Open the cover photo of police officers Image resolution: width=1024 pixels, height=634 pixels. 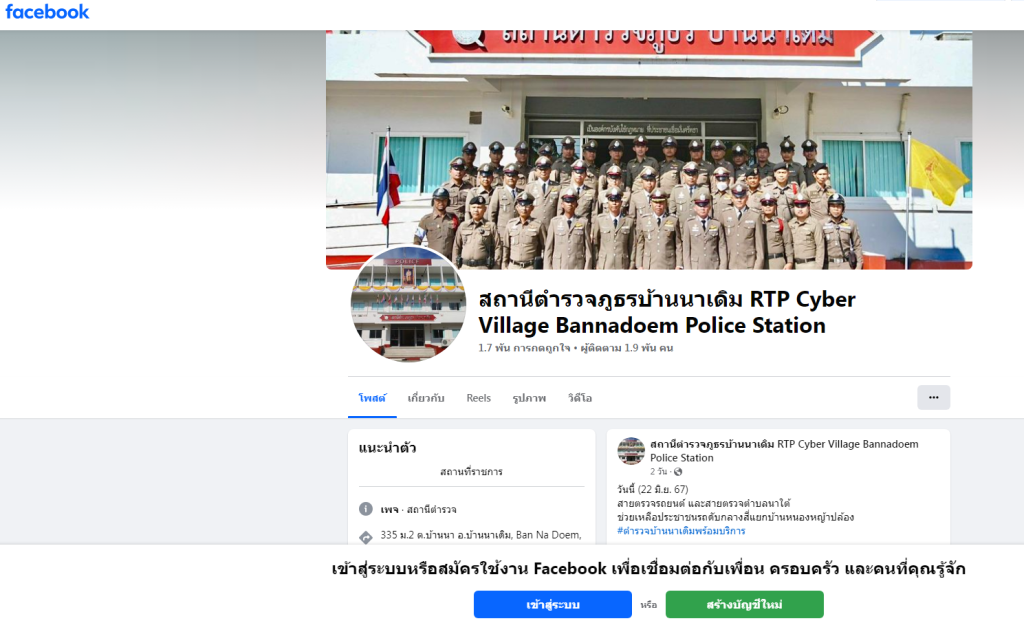pos(648,150)
